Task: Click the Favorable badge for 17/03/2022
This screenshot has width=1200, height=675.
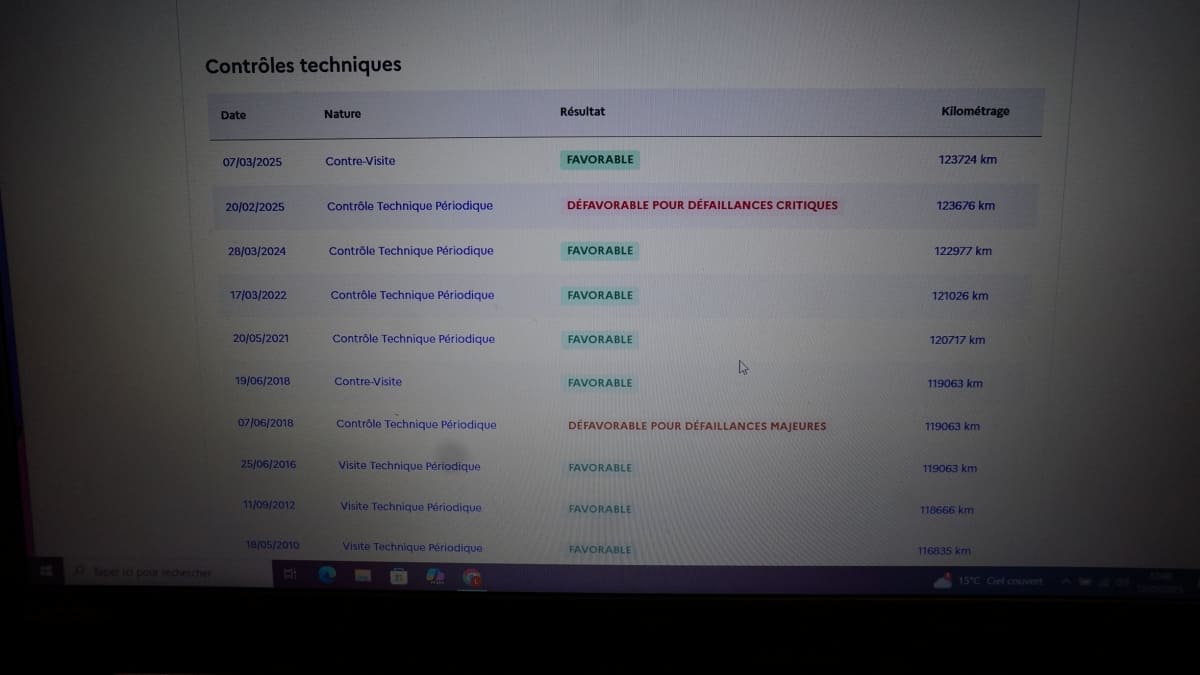Action: click(600, 295)
